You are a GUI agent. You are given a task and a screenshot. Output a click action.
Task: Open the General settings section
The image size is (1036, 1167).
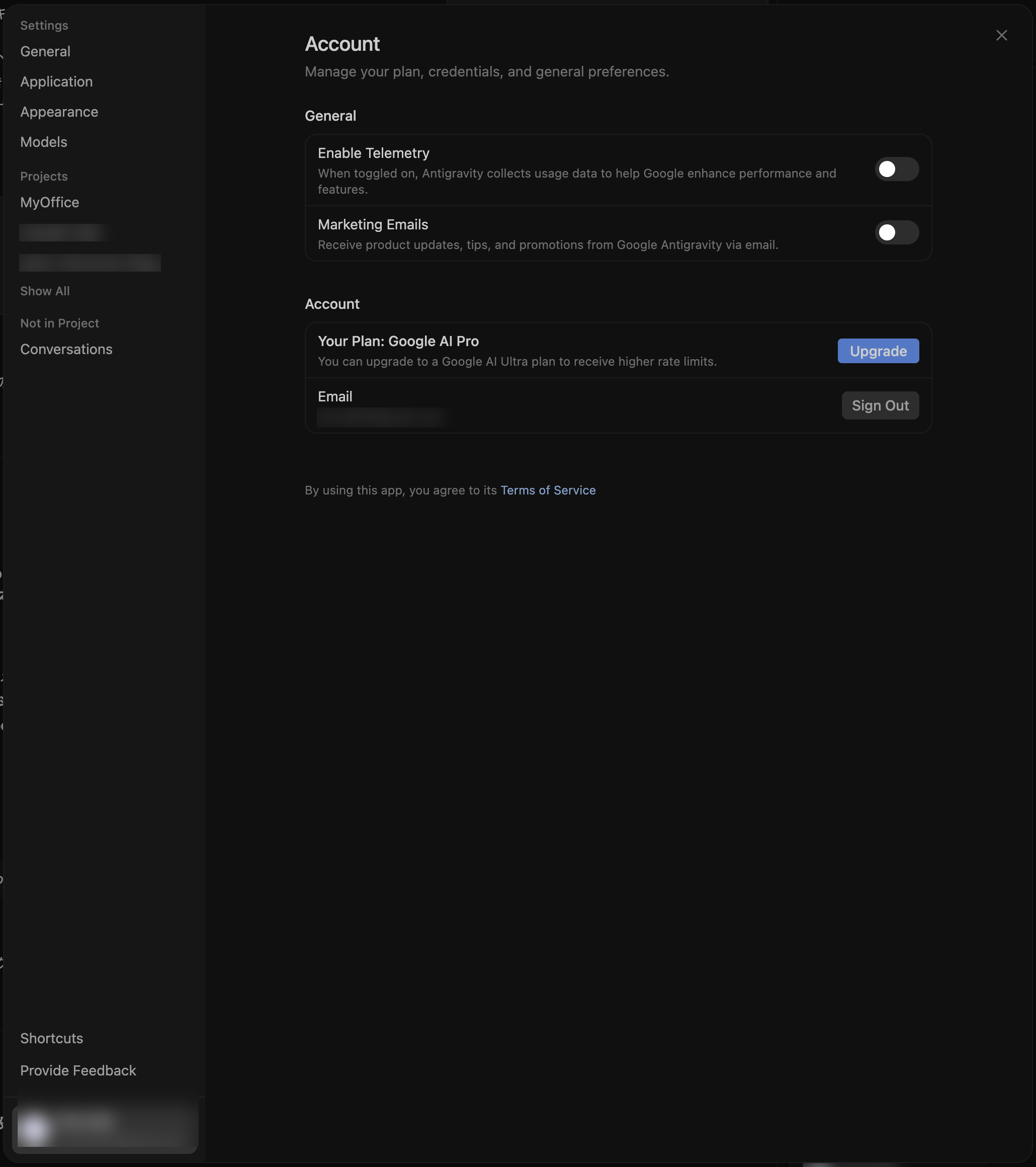point(46,51)
